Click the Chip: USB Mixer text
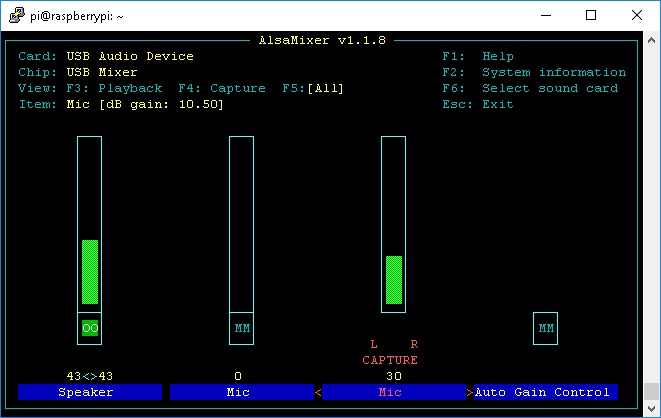 78,72
